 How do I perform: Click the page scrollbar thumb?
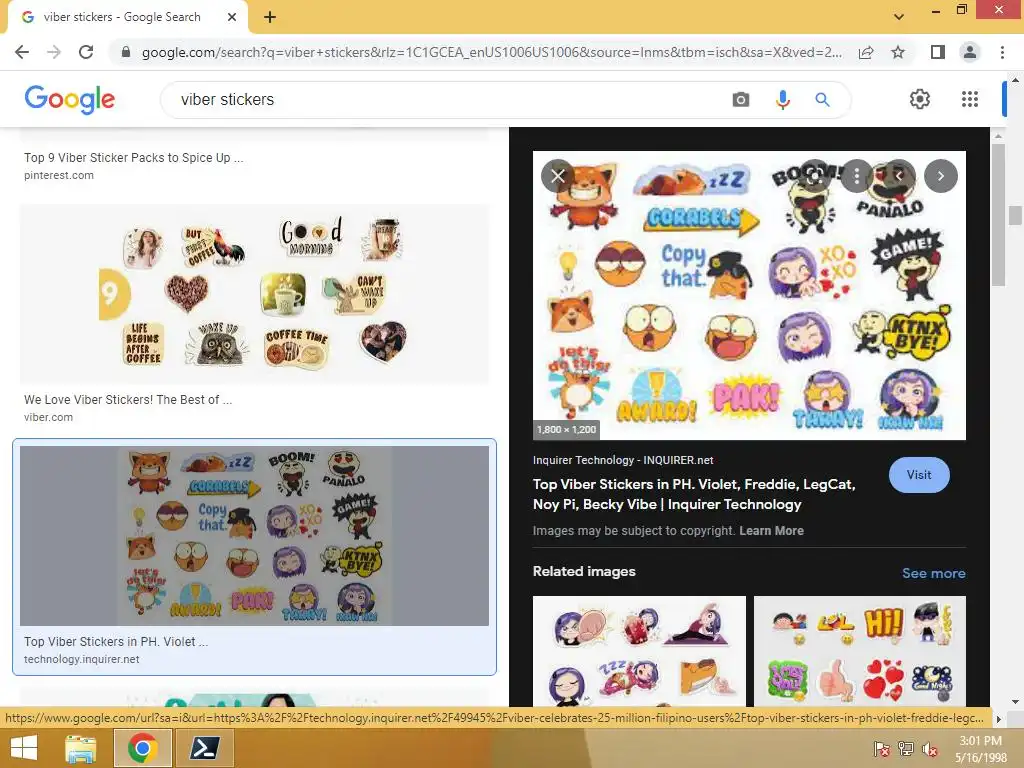1014,215
